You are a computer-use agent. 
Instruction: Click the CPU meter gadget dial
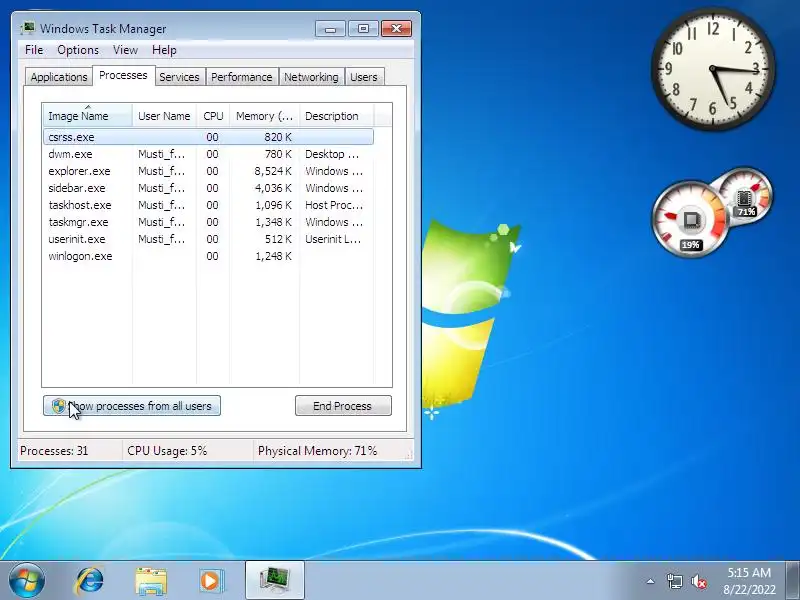(690, 219)
